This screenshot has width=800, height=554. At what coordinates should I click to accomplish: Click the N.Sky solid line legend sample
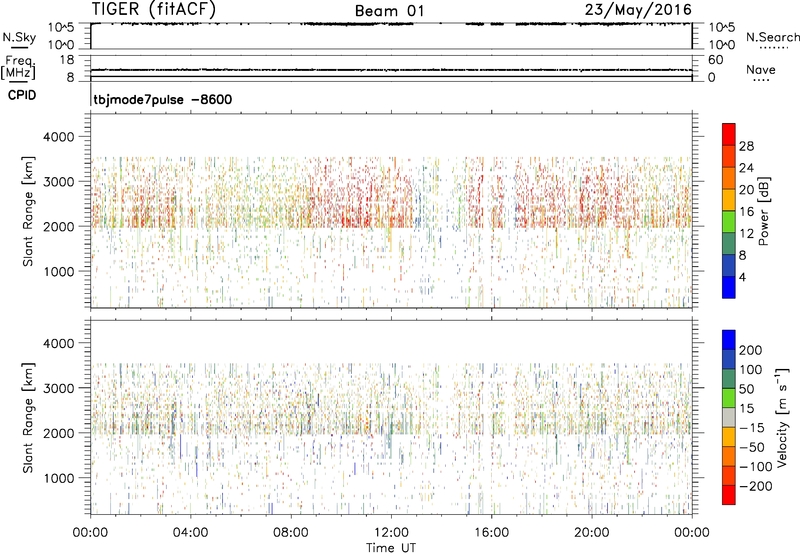(x=19, y=47)
